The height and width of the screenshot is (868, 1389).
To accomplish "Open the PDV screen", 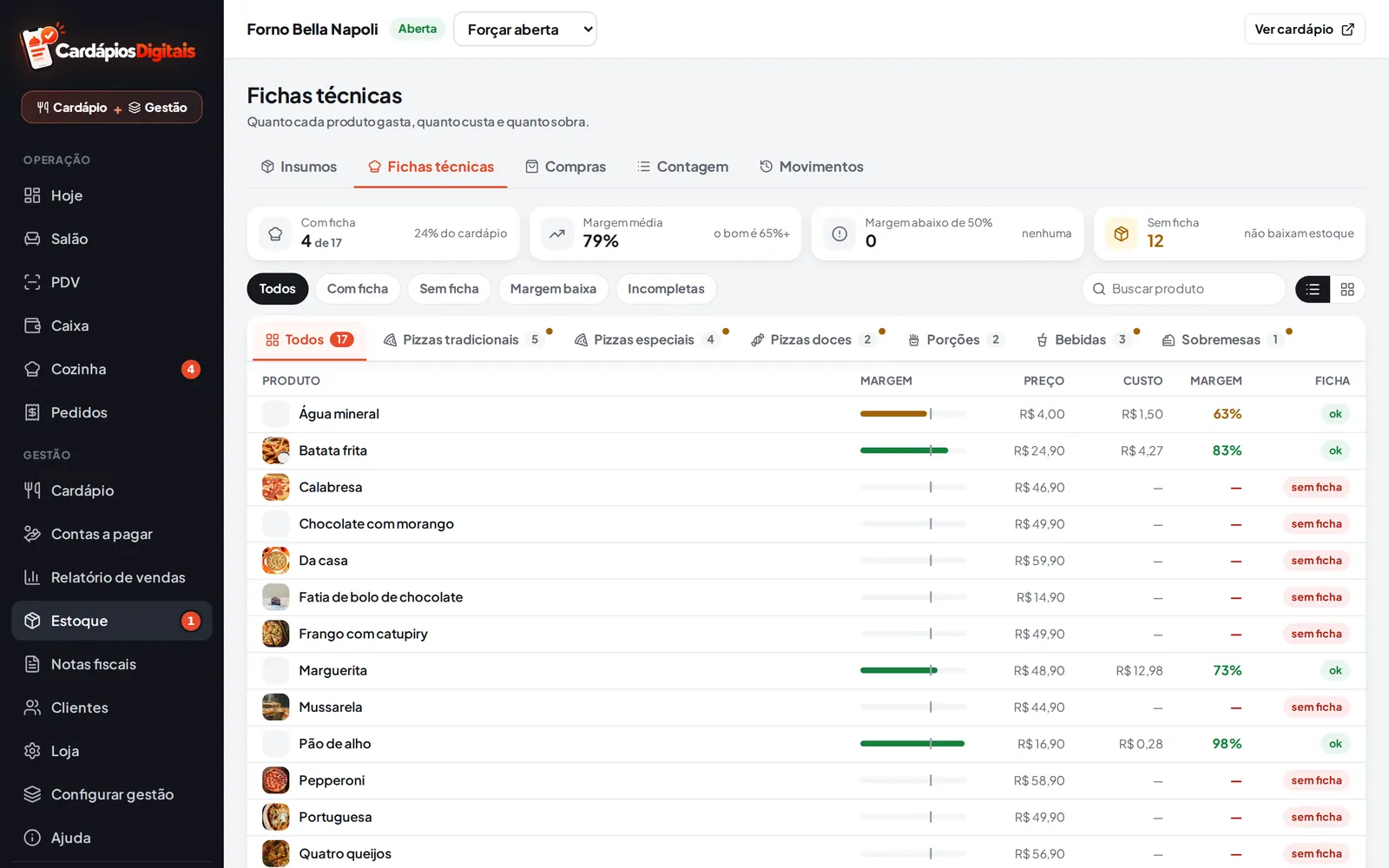I will point(111,282).
